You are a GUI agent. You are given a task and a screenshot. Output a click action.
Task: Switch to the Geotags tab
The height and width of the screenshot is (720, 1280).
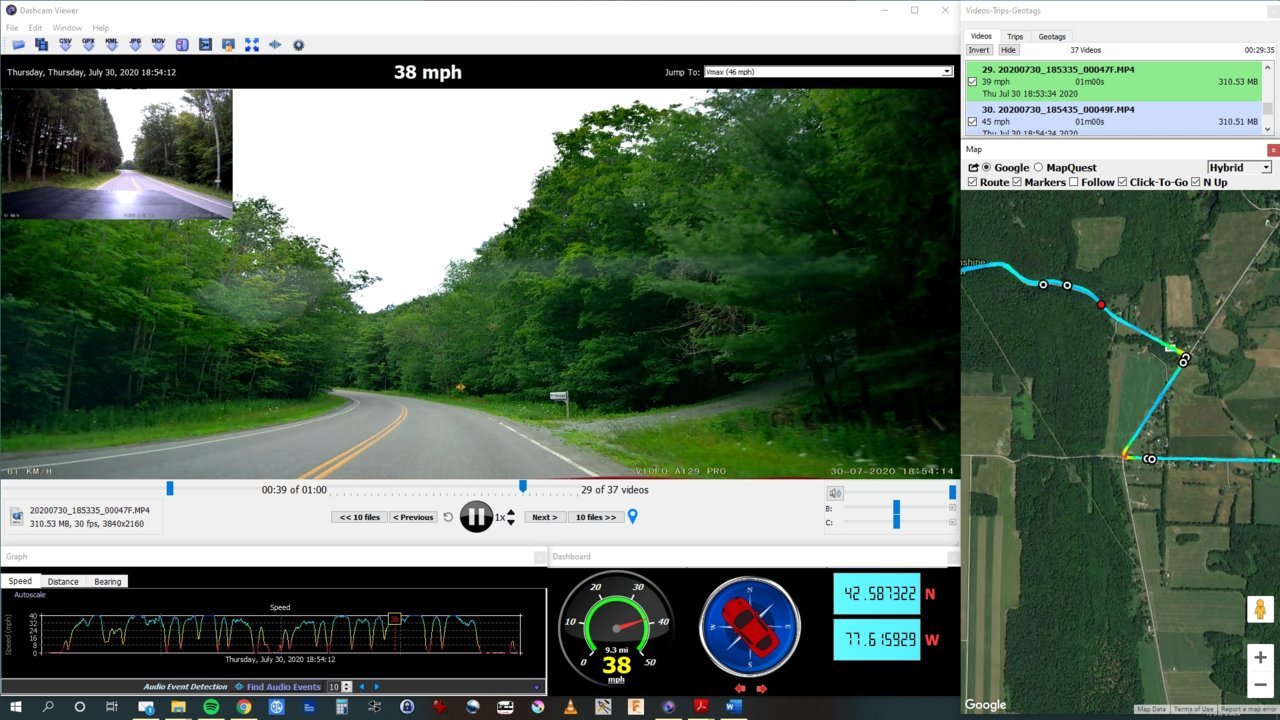[x=1052, y=37]
